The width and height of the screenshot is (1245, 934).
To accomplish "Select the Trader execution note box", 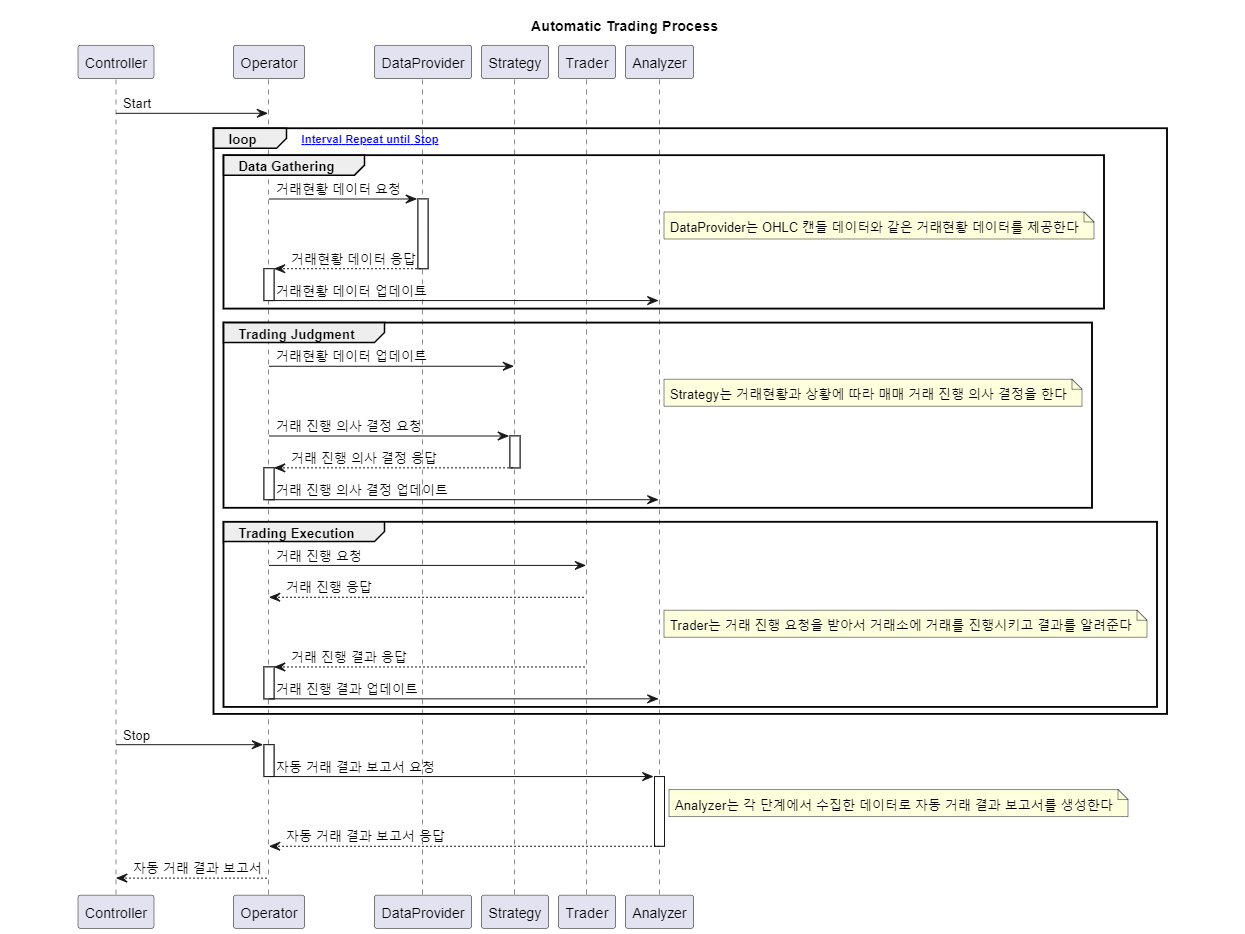I will 903,624.
